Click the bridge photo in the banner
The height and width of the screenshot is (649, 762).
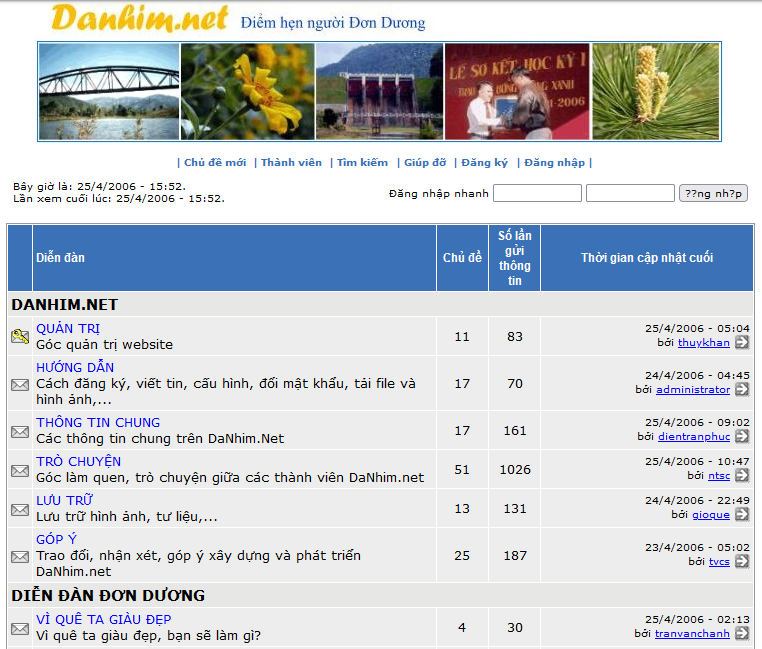[109, 91]
